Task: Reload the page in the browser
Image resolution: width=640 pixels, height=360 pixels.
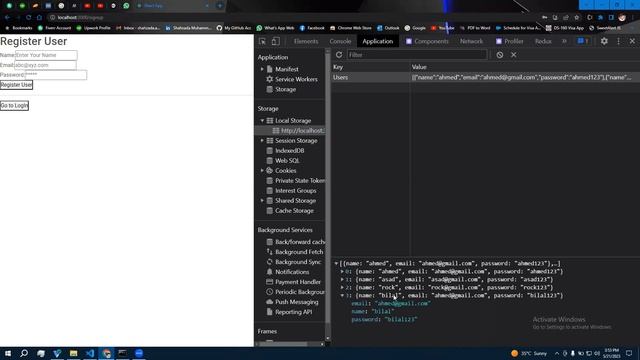Action: point(28,18)
